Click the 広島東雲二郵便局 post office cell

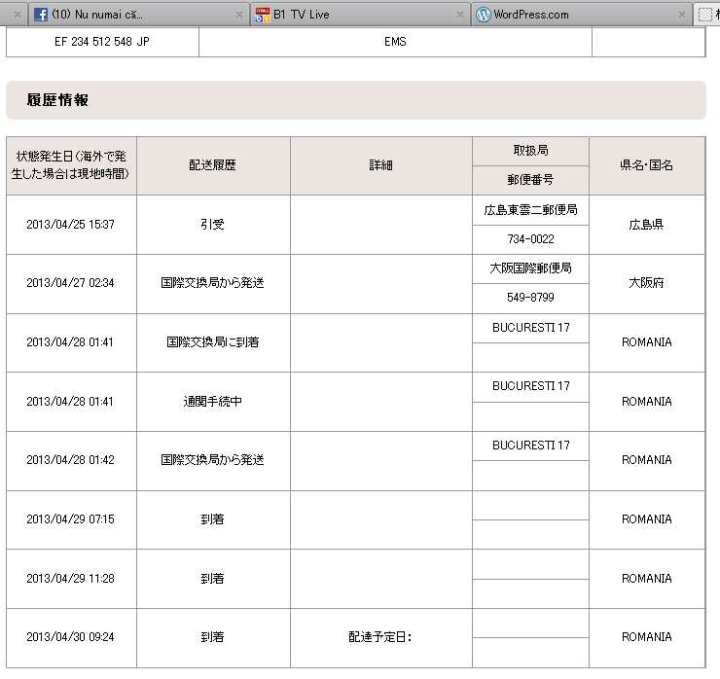(530, 210)
